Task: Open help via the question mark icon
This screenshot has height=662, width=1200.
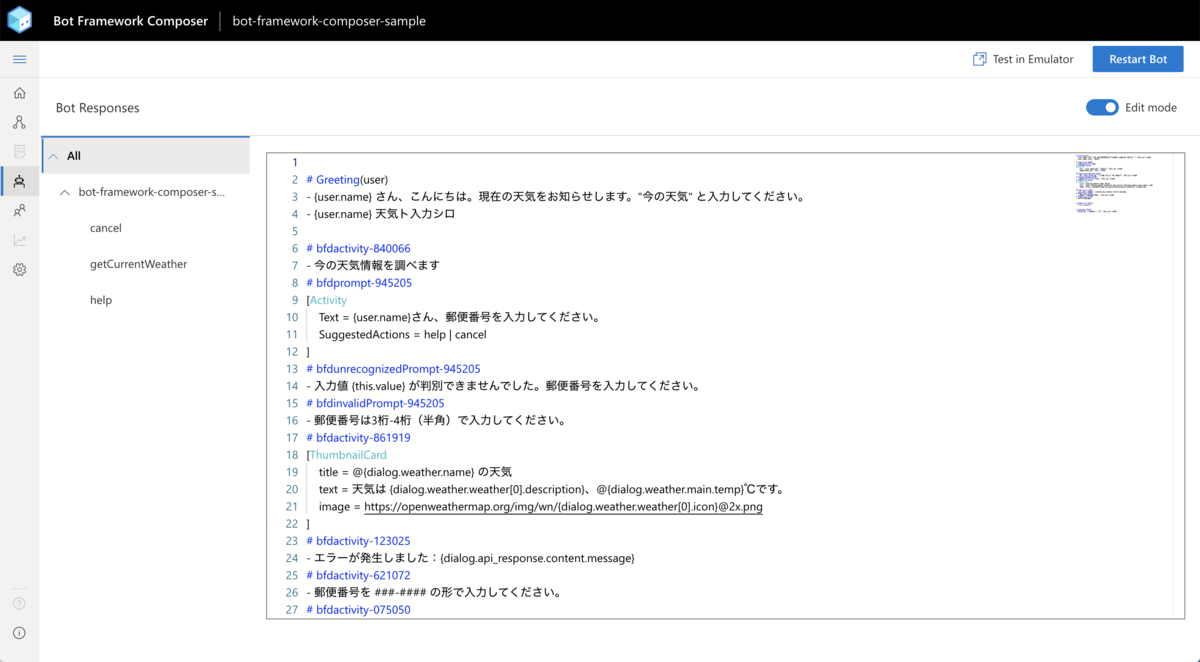Action: click(x=19, y=601)
